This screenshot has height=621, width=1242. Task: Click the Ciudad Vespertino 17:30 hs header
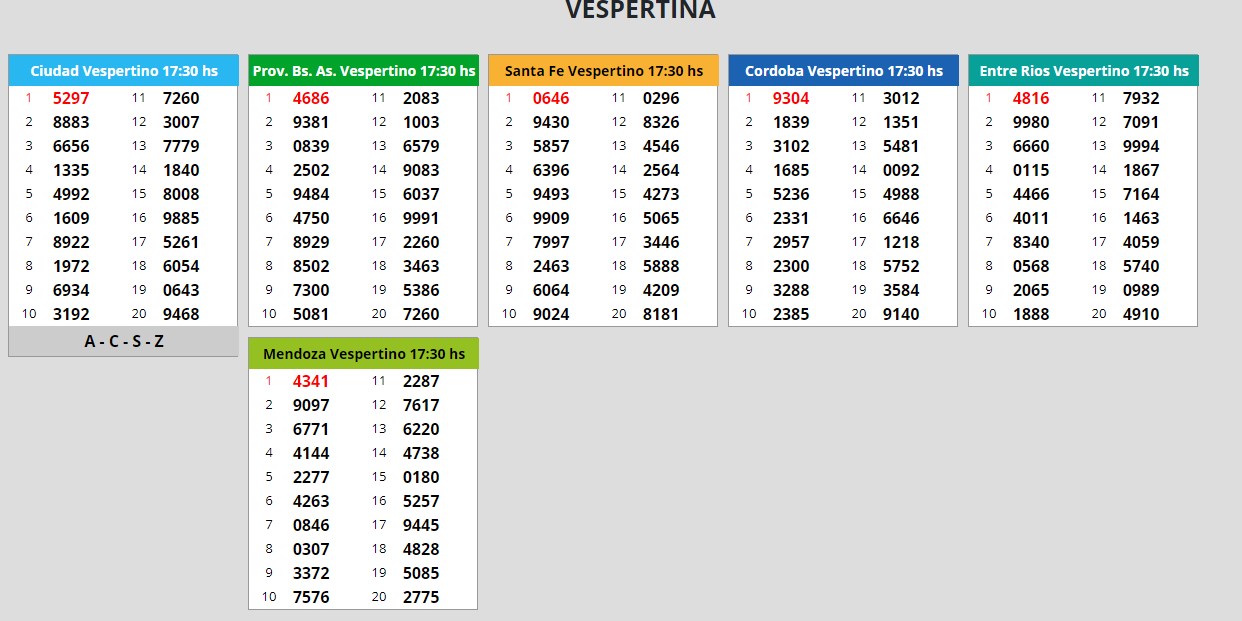coord(123,71)
